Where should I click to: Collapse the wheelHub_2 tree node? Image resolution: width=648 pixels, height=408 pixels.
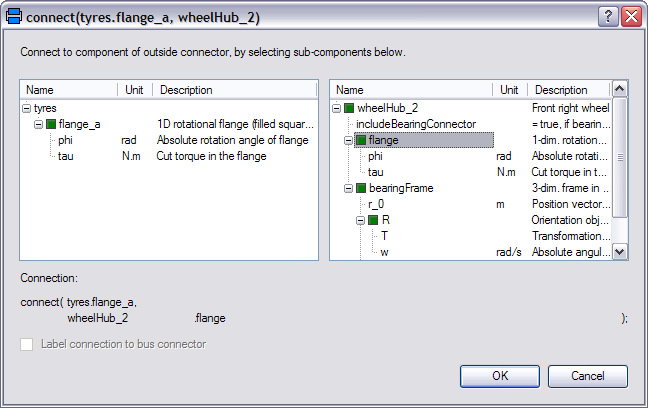(336, 108)
